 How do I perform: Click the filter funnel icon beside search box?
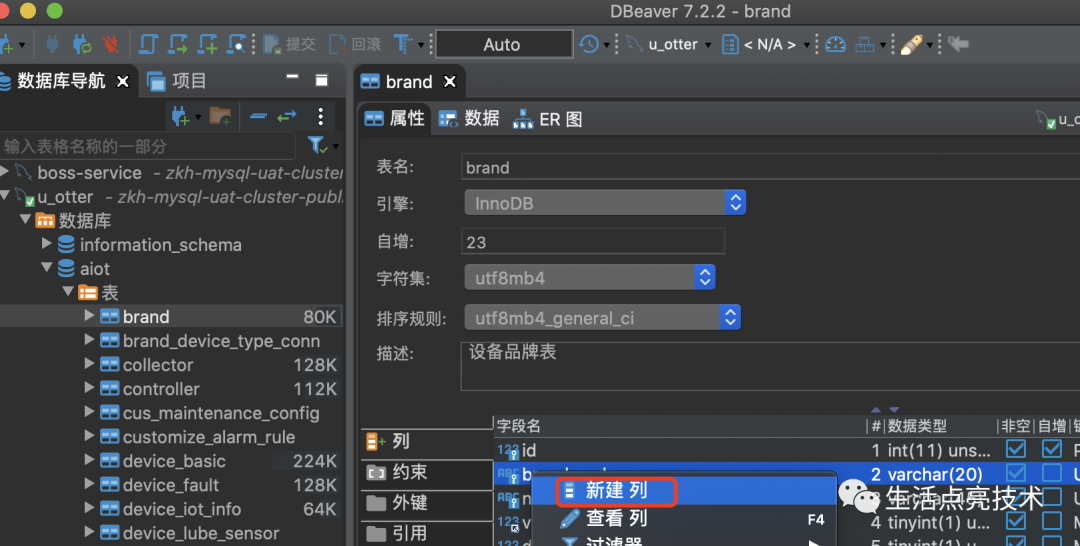pyautogui.click(x=316, y=145)
